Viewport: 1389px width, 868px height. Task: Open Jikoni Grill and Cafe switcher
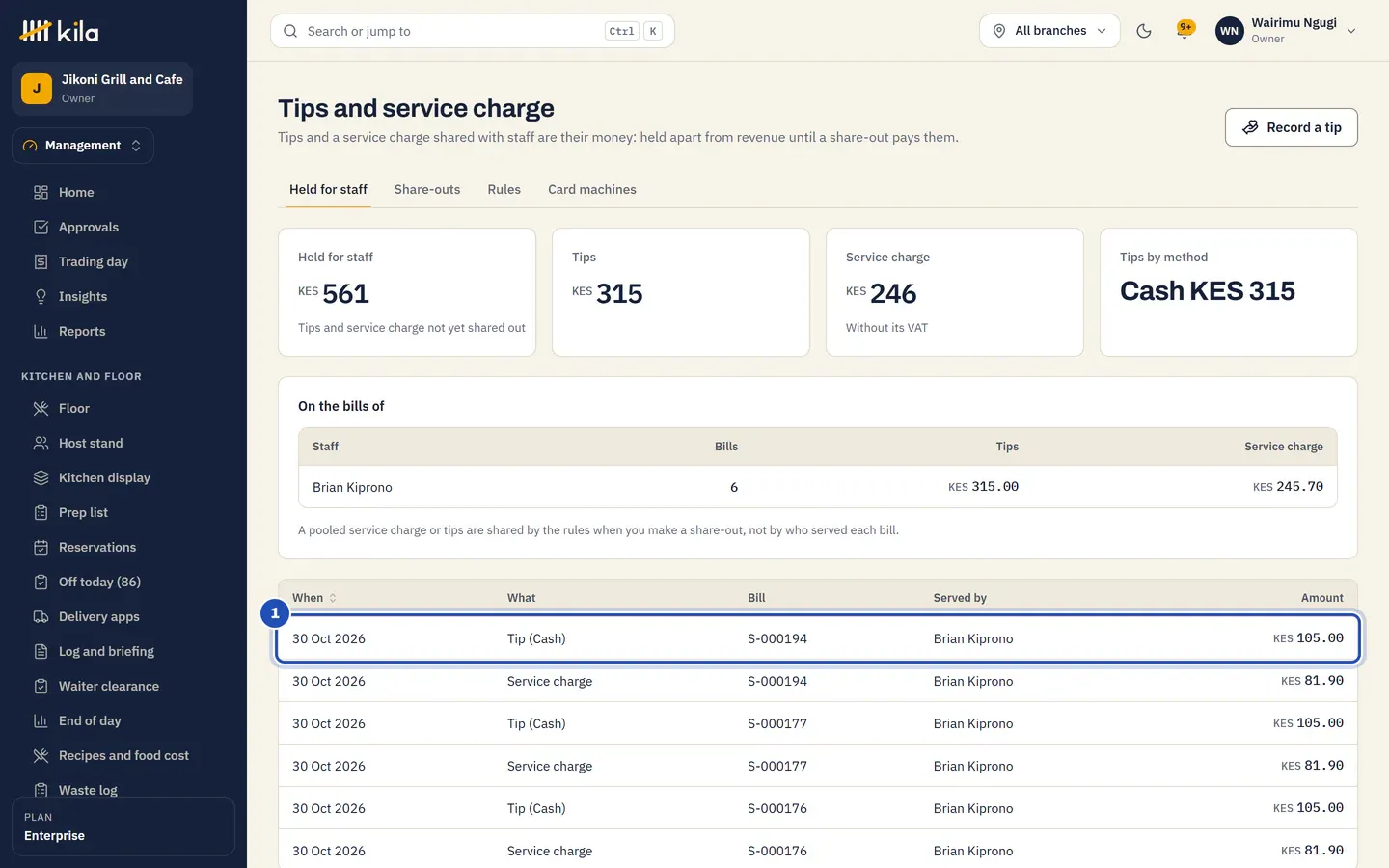click(x=102, y=89)
